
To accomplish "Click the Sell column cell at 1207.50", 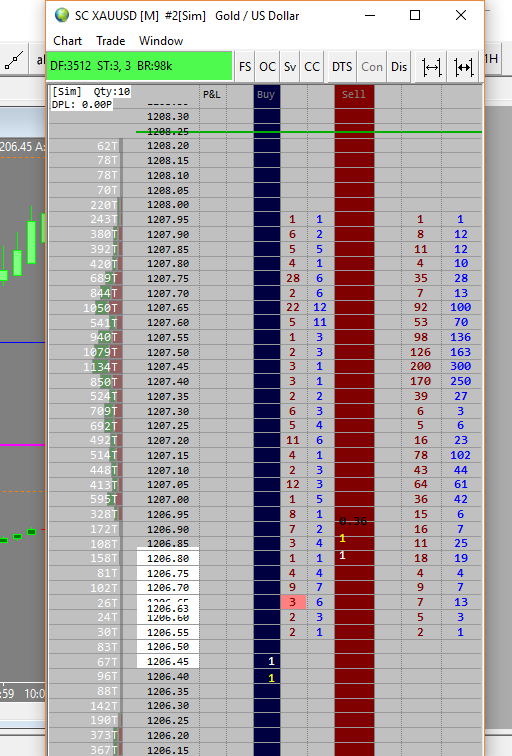I will click(x=354, y=352).
